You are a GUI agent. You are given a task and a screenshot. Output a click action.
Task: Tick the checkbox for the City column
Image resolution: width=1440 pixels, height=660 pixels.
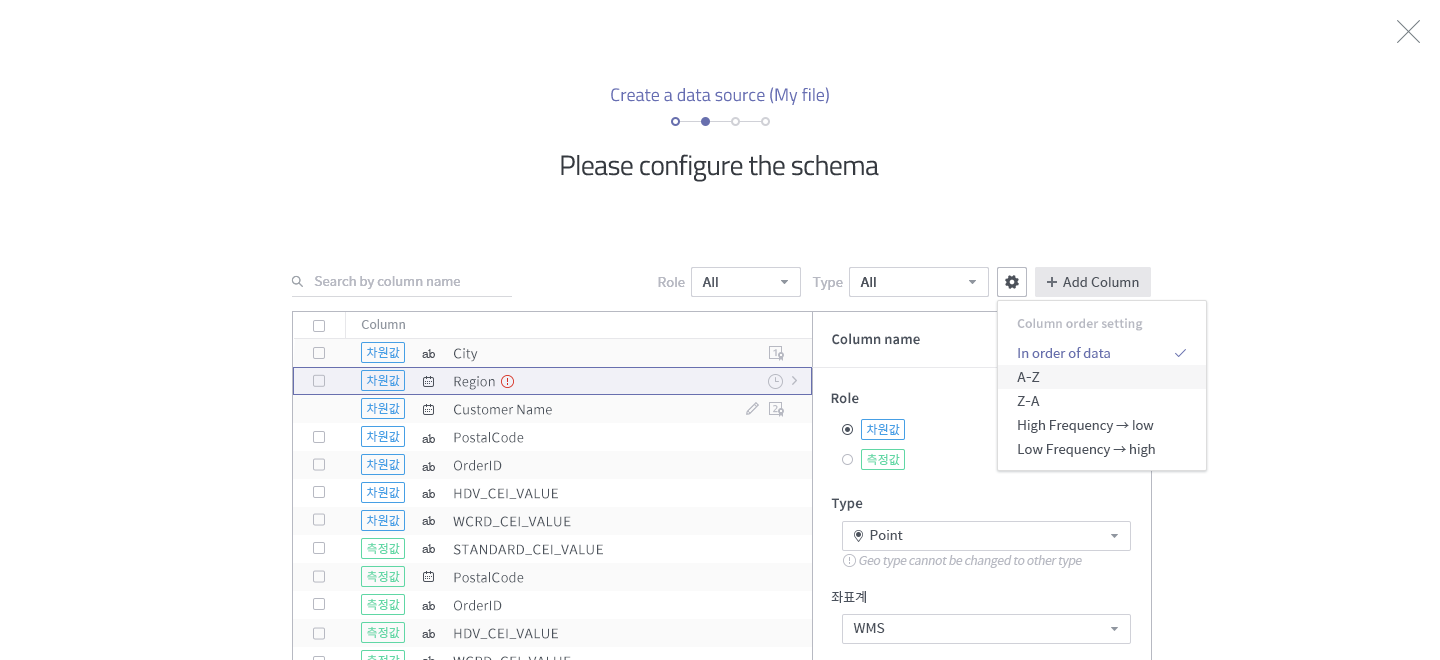[x=319, y=353]
